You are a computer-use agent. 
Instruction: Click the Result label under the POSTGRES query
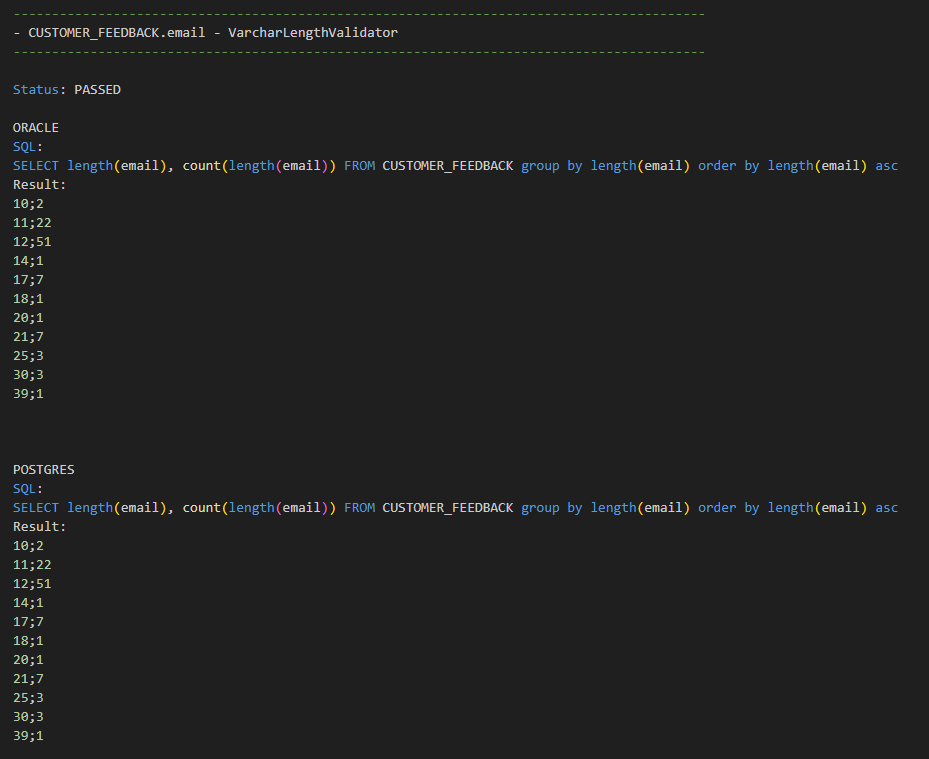[x=39, y=527]
